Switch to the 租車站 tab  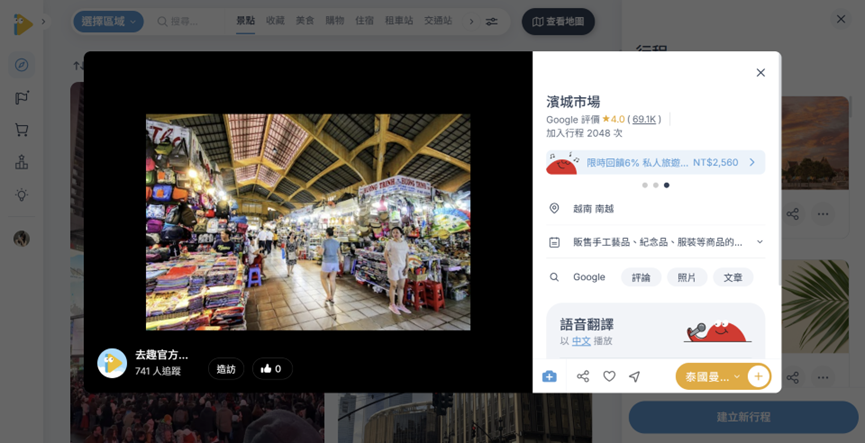click(x=399, y=21)
